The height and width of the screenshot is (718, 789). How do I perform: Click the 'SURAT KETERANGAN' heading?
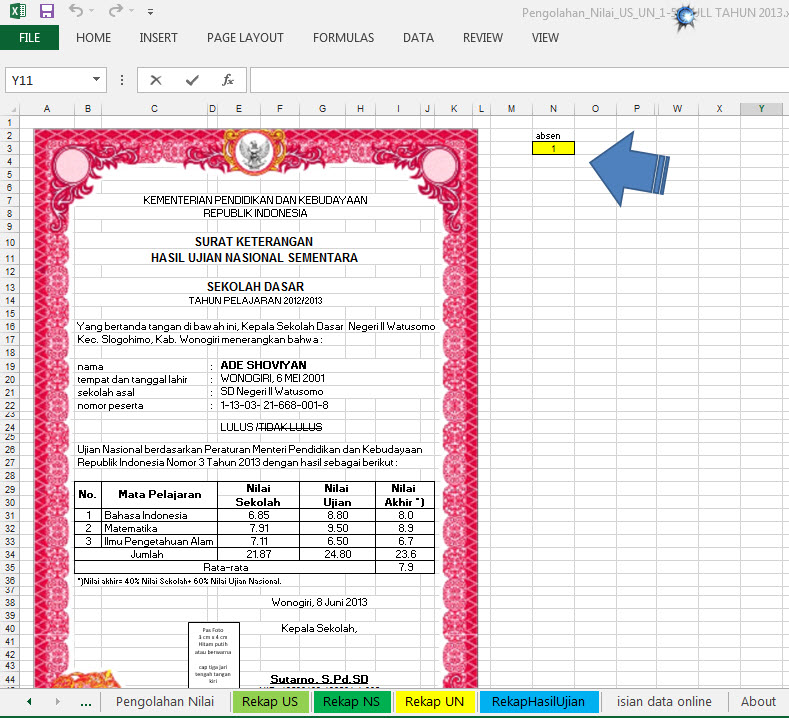click(254, 242)
